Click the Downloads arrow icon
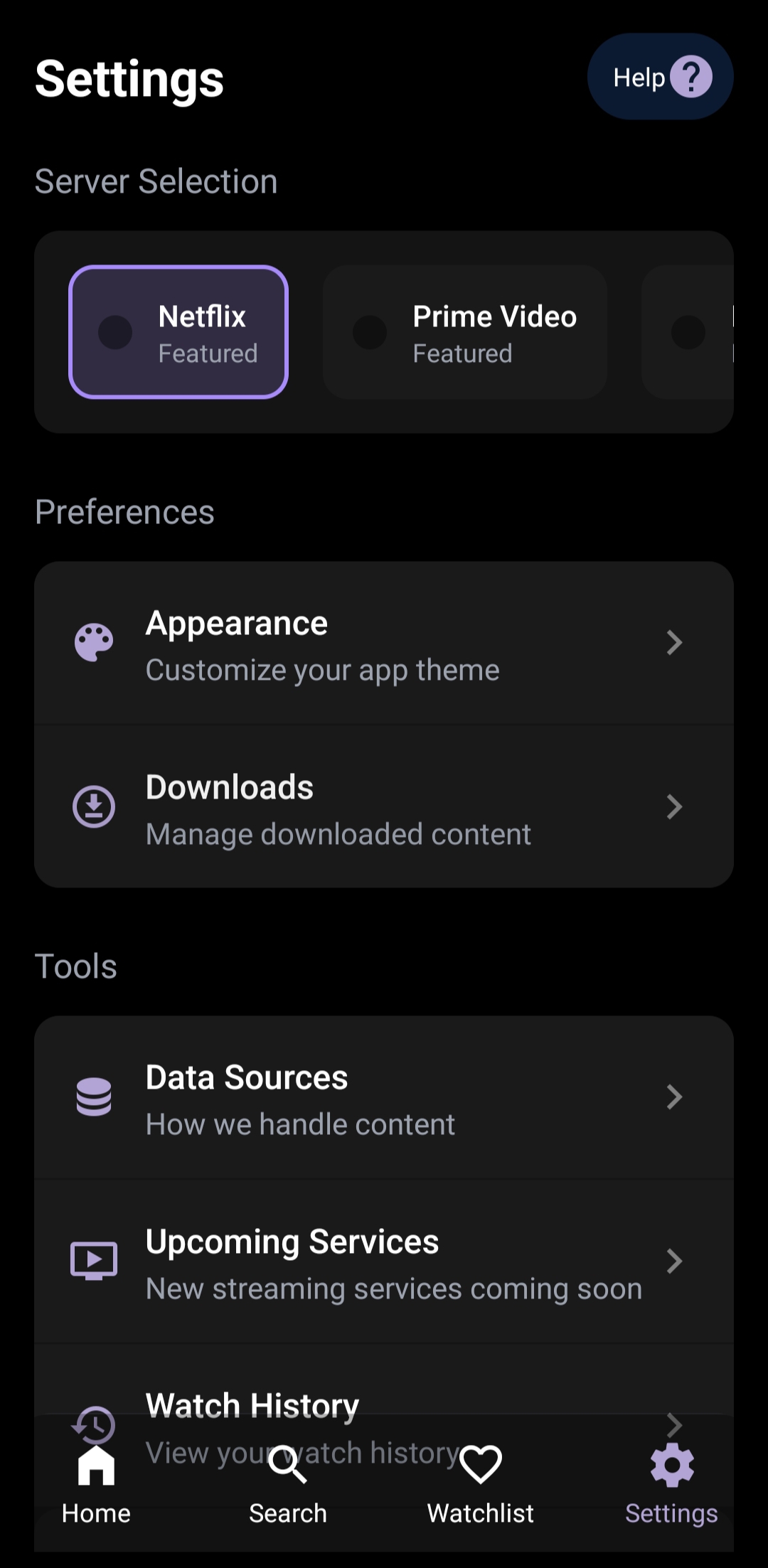This screenshot has width=768, height=1568. 94,807
